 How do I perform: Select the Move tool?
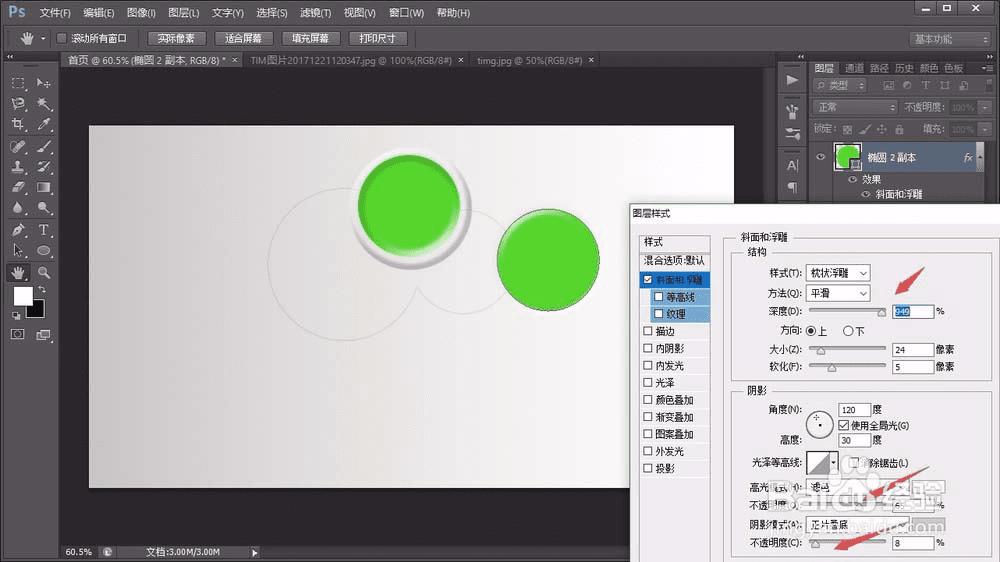click(x=43, y=83)
